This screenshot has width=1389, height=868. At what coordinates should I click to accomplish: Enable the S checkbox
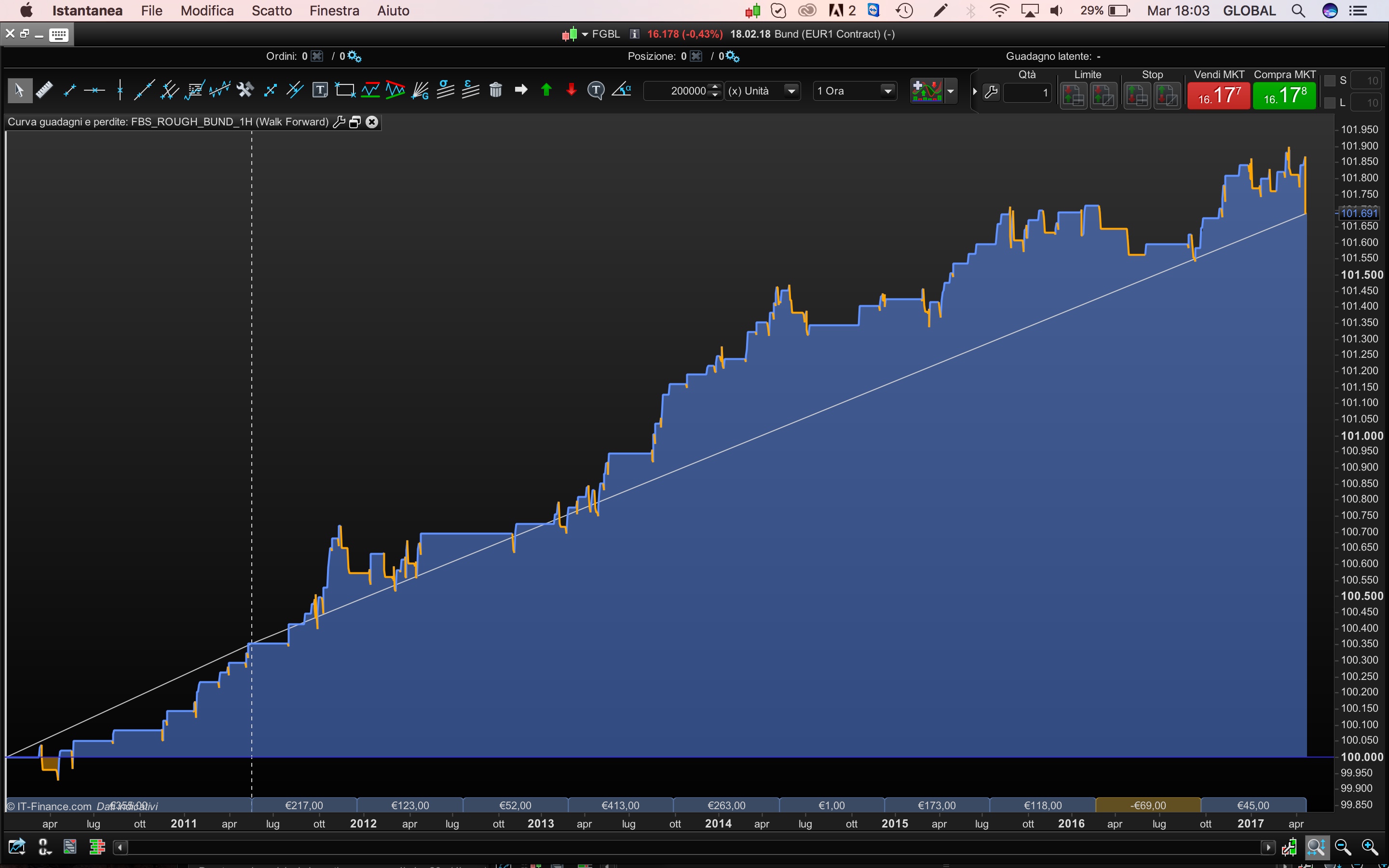[x=1330, y=81]
